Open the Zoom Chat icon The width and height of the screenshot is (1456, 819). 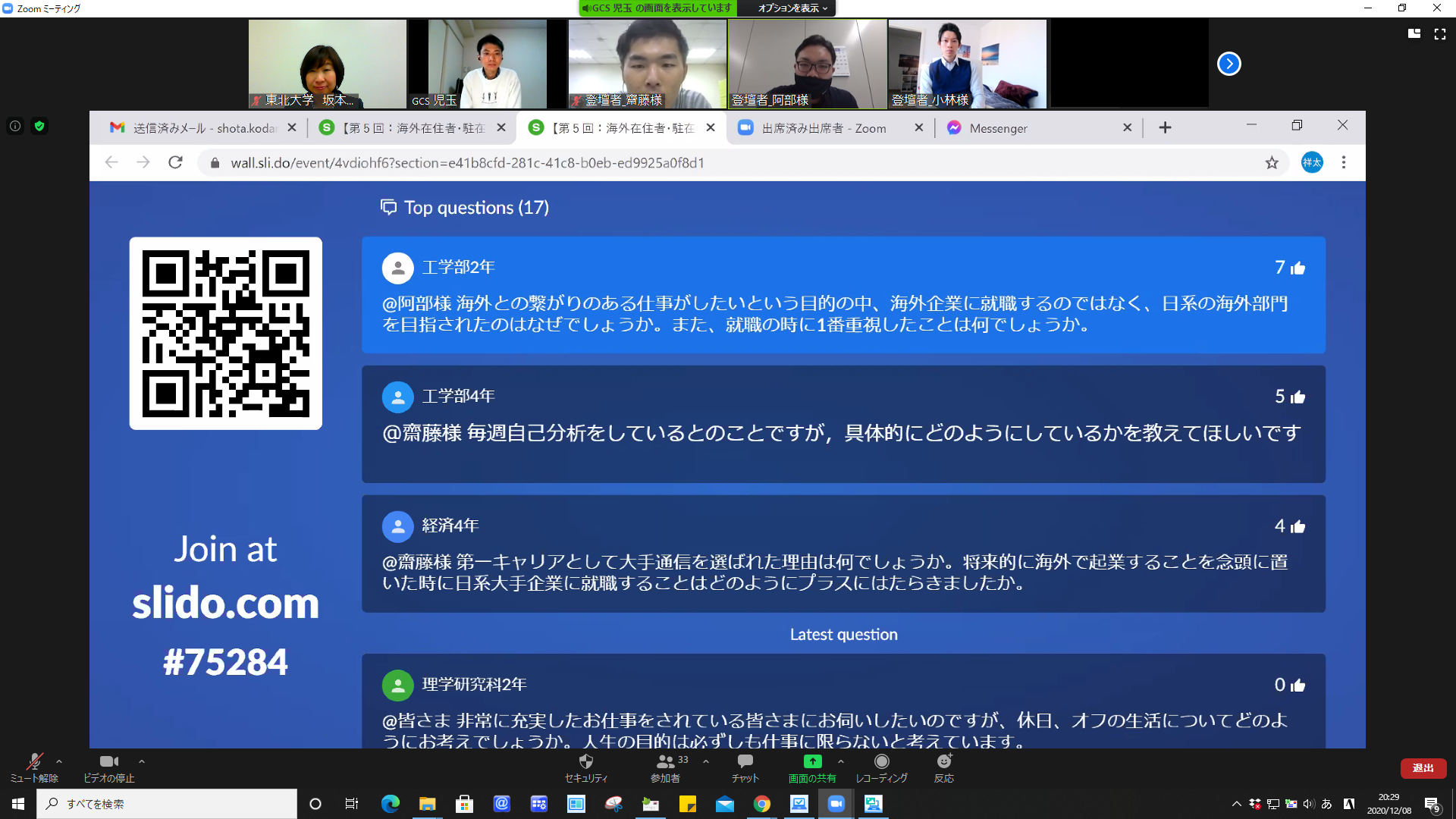point(745,767)
